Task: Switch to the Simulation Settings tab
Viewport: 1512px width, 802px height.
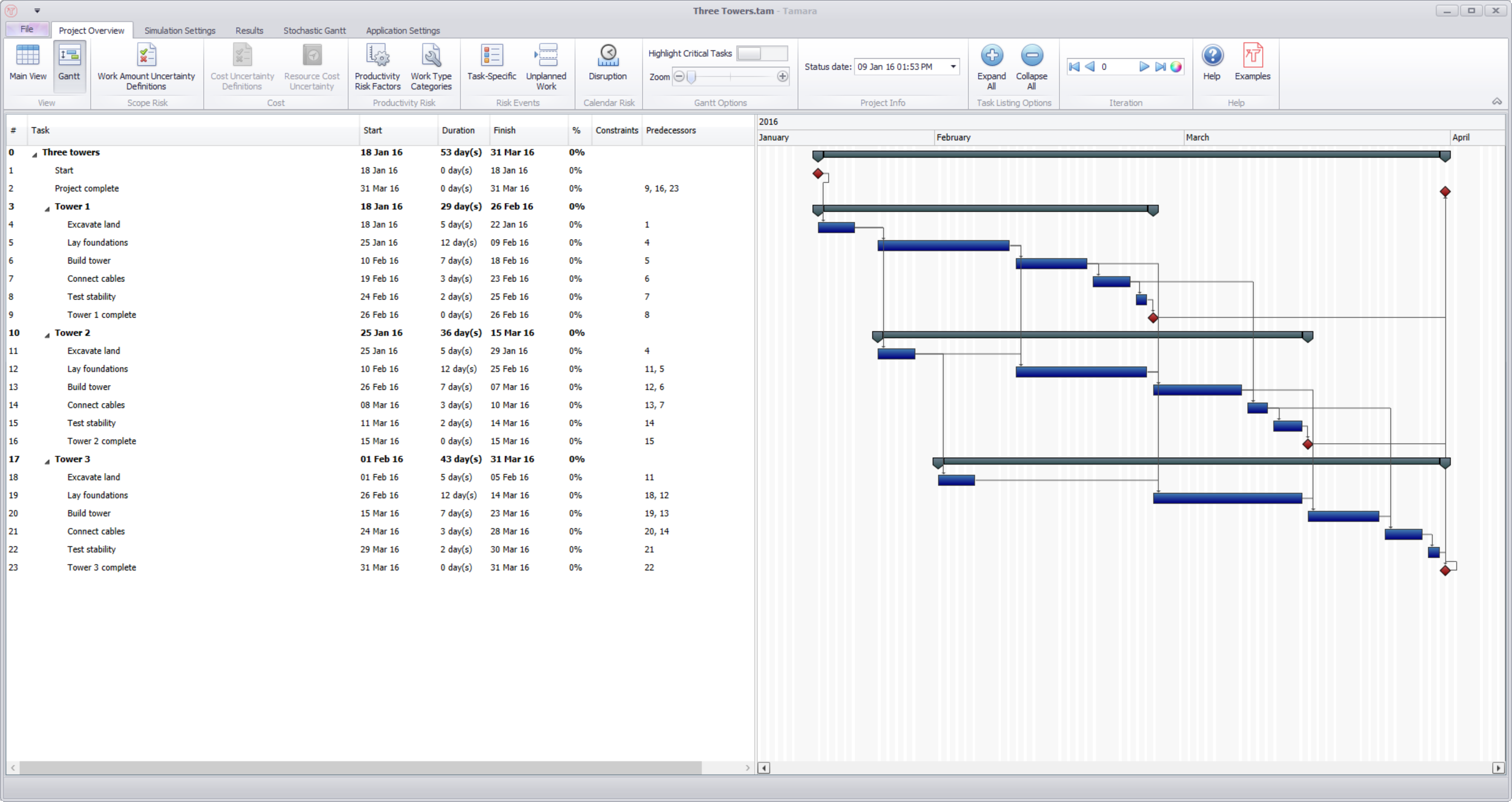Action: tap(180, 30)
